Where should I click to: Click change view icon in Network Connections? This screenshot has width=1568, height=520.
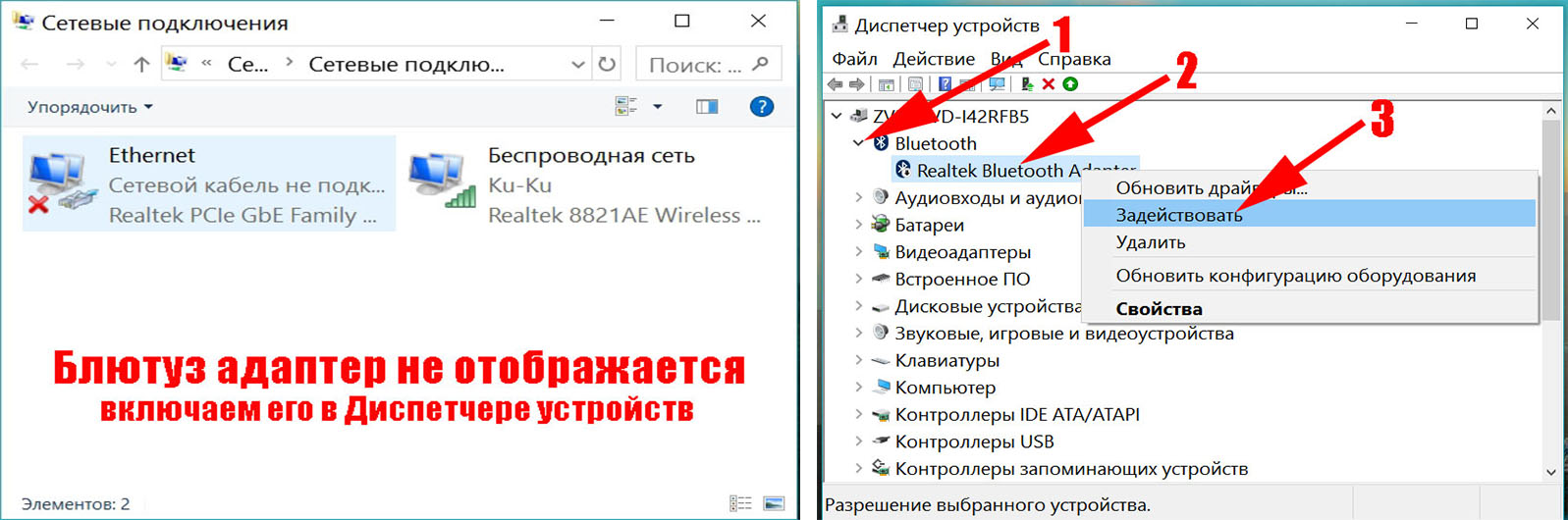click(x=626, y=106)
